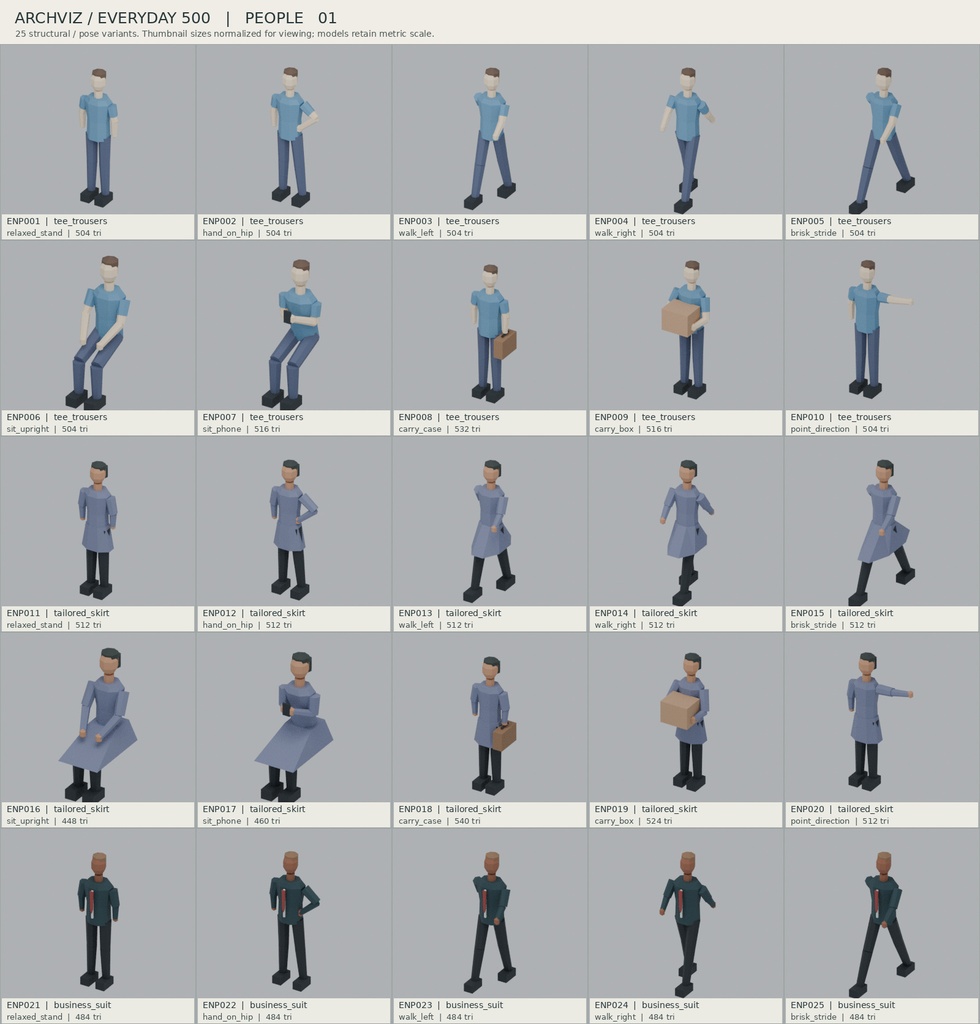This screenshot has height=1024, width=980.
Task: Select the ENP009 carry_box tee_trousers figure
Action: click(686, 330)
